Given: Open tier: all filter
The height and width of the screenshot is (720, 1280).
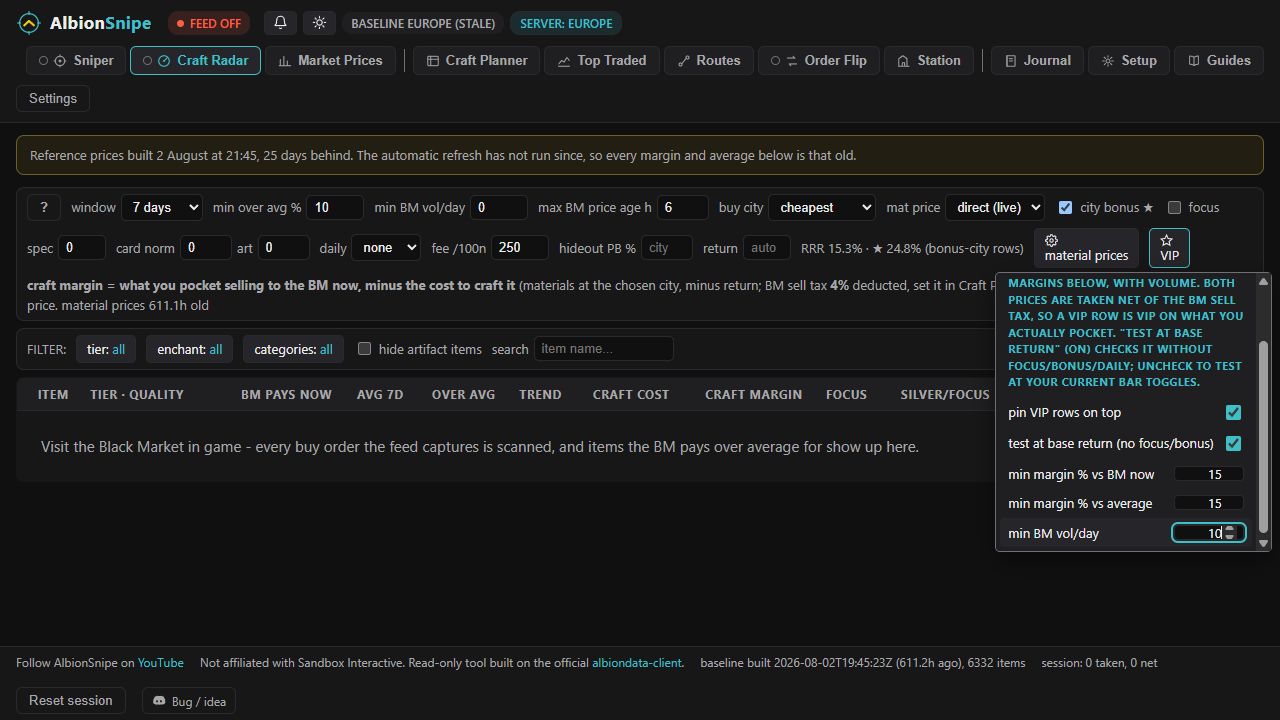Looking at the screenshot, I should click(x=105, y=349).
